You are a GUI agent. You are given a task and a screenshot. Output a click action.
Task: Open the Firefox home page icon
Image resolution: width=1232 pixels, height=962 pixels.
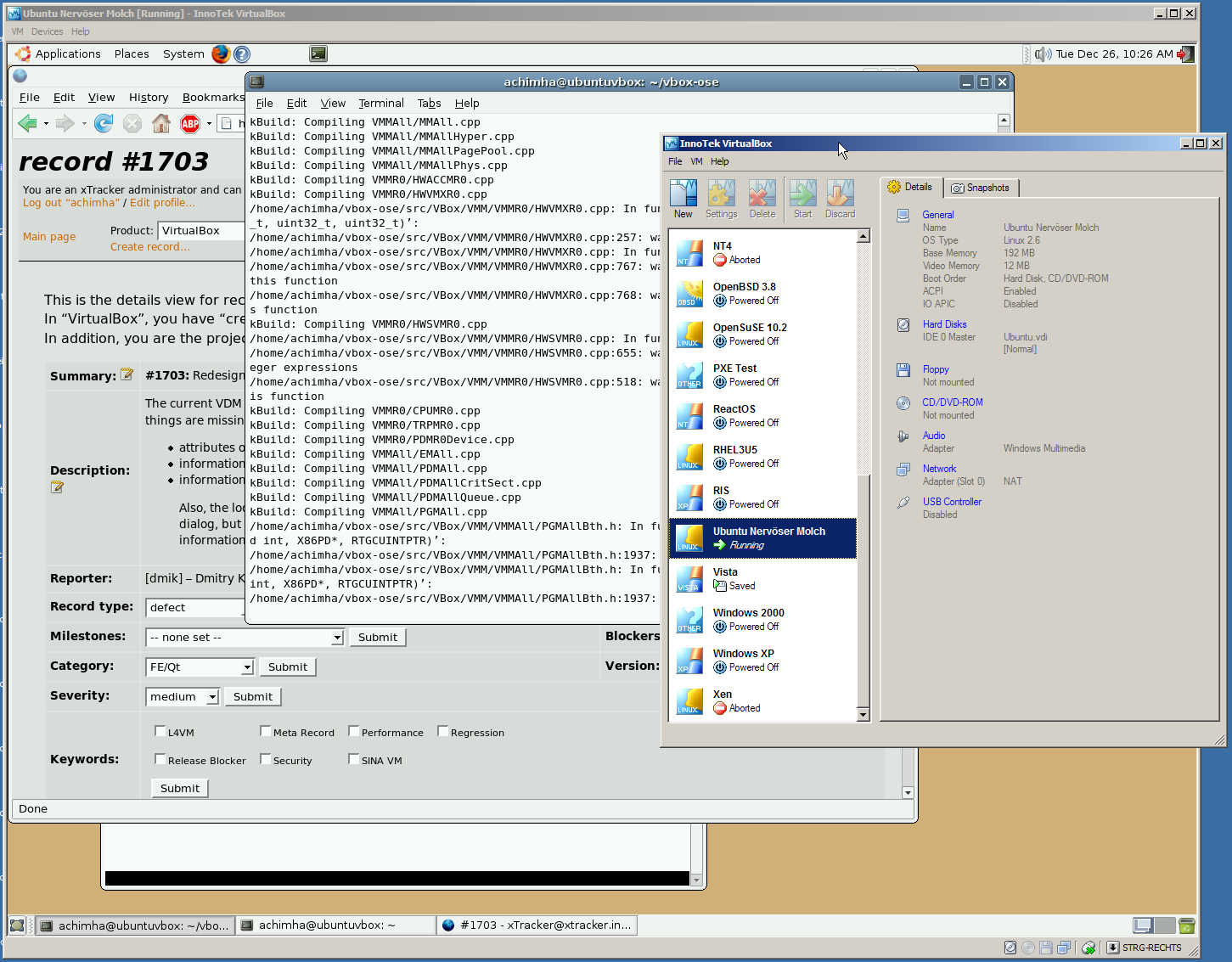[x=161, y=124]
